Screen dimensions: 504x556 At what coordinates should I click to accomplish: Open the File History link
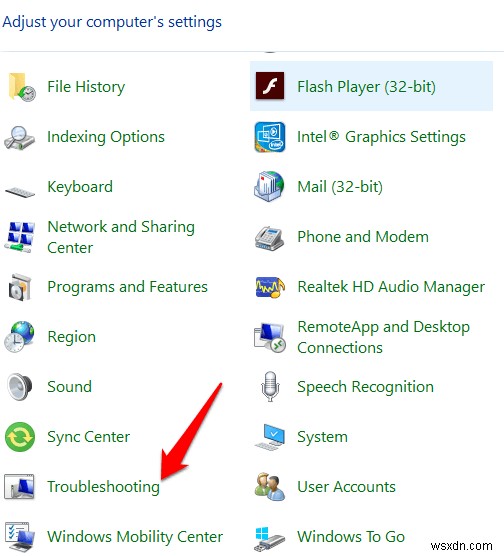86,87
